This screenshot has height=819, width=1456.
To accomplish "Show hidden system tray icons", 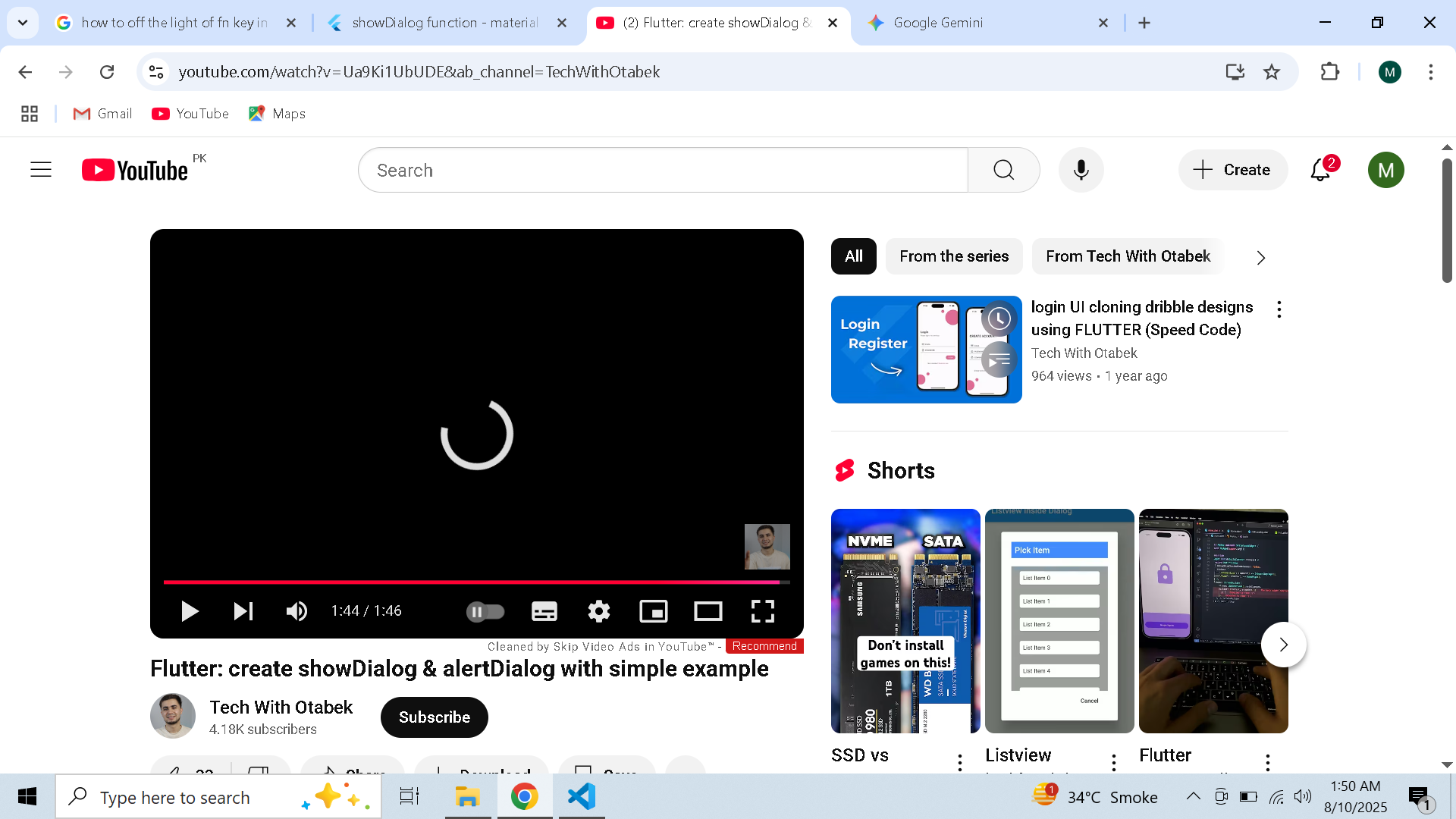I will tap(1193, 796).
